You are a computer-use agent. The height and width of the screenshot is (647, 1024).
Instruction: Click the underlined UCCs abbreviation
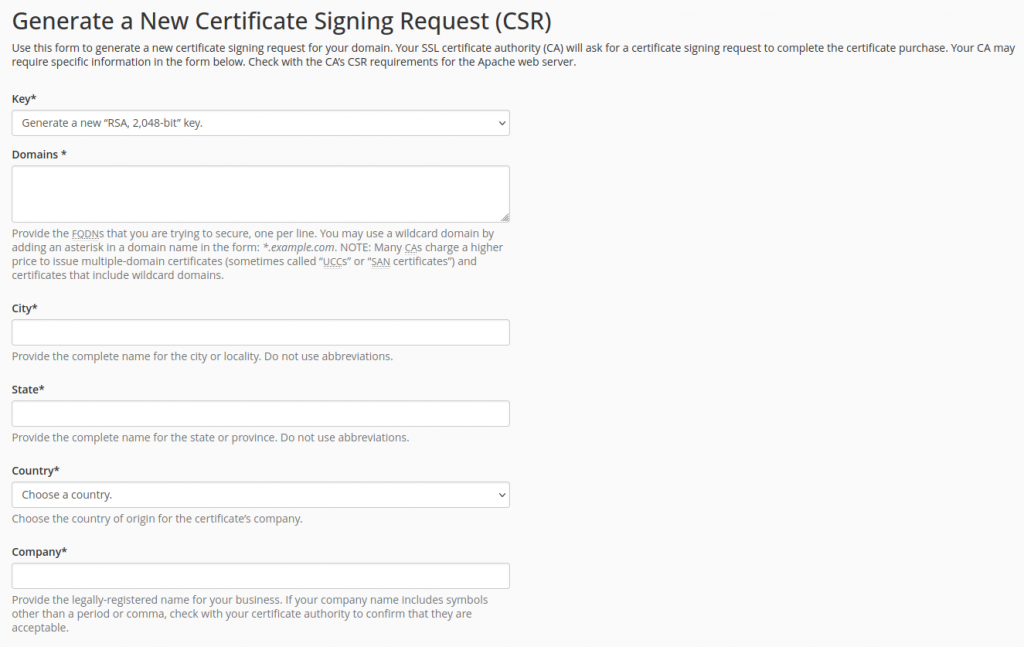[x=335, y=262]
